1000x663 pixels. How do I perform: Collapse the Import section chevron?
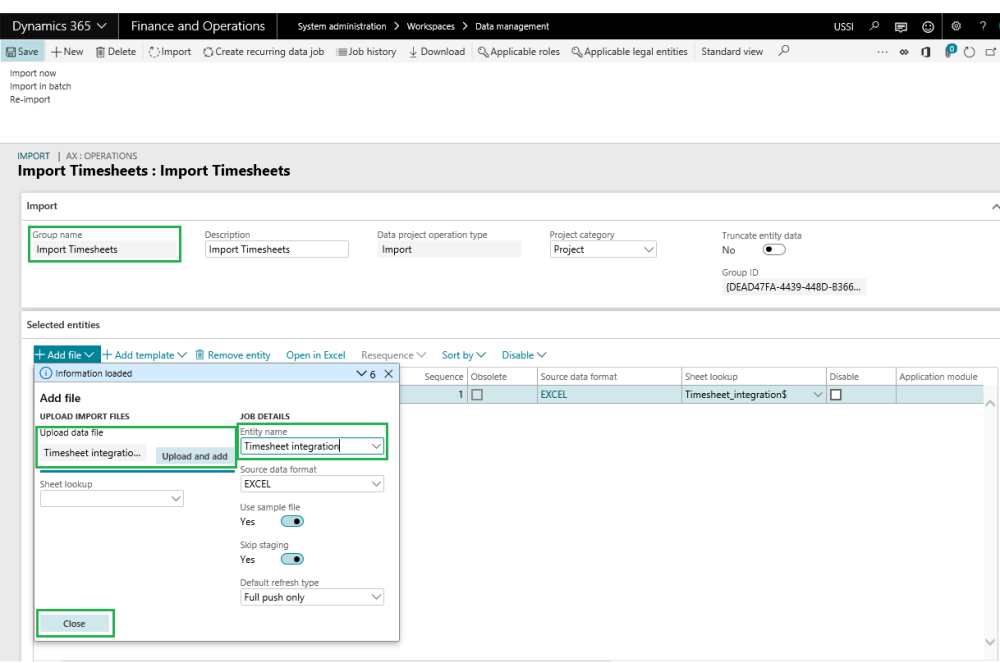995,207
